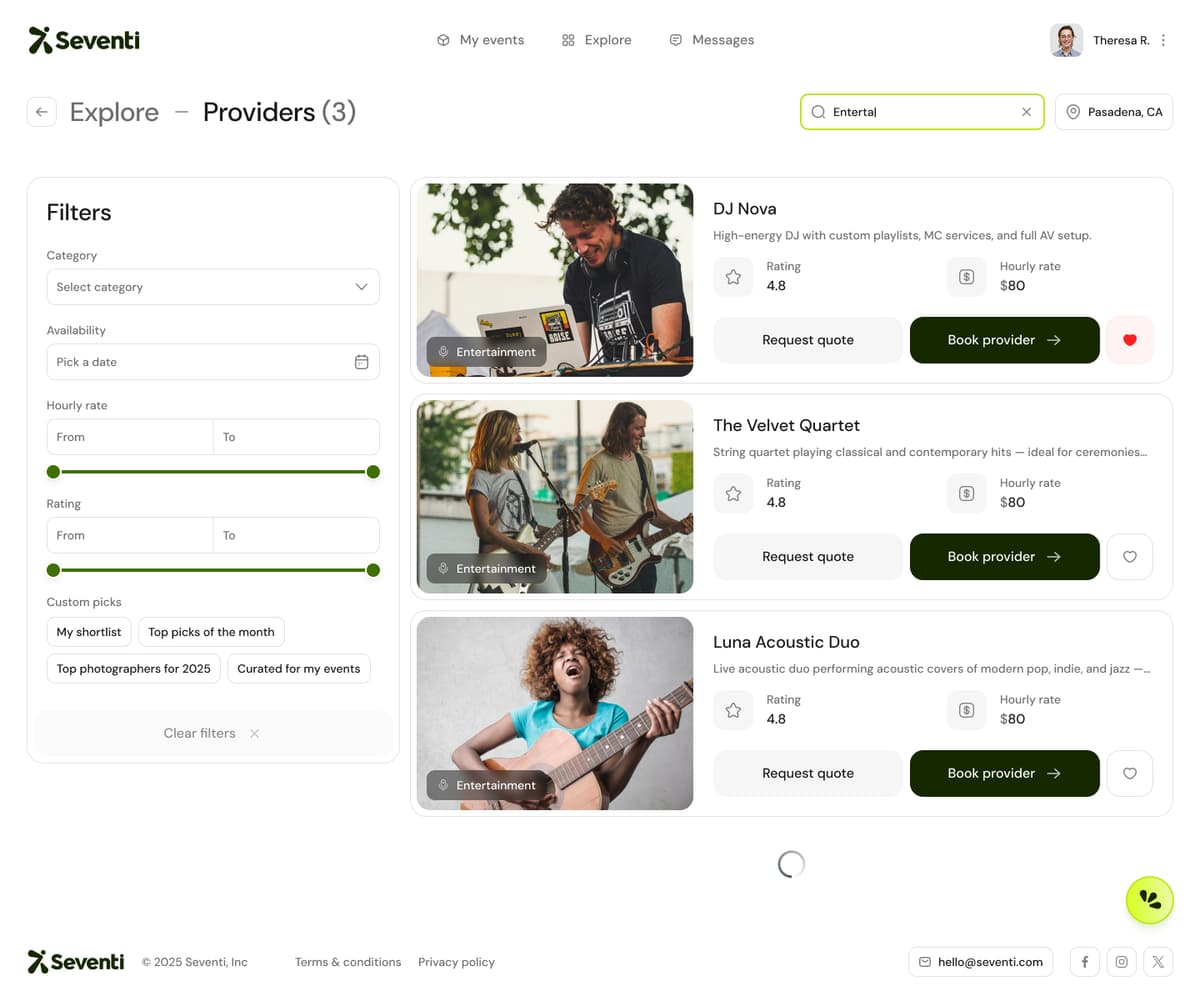This screenshot has width=1200, height=997.
Task: Unfavorite DJ Nova via the red heart
Action: (1129, 340)
